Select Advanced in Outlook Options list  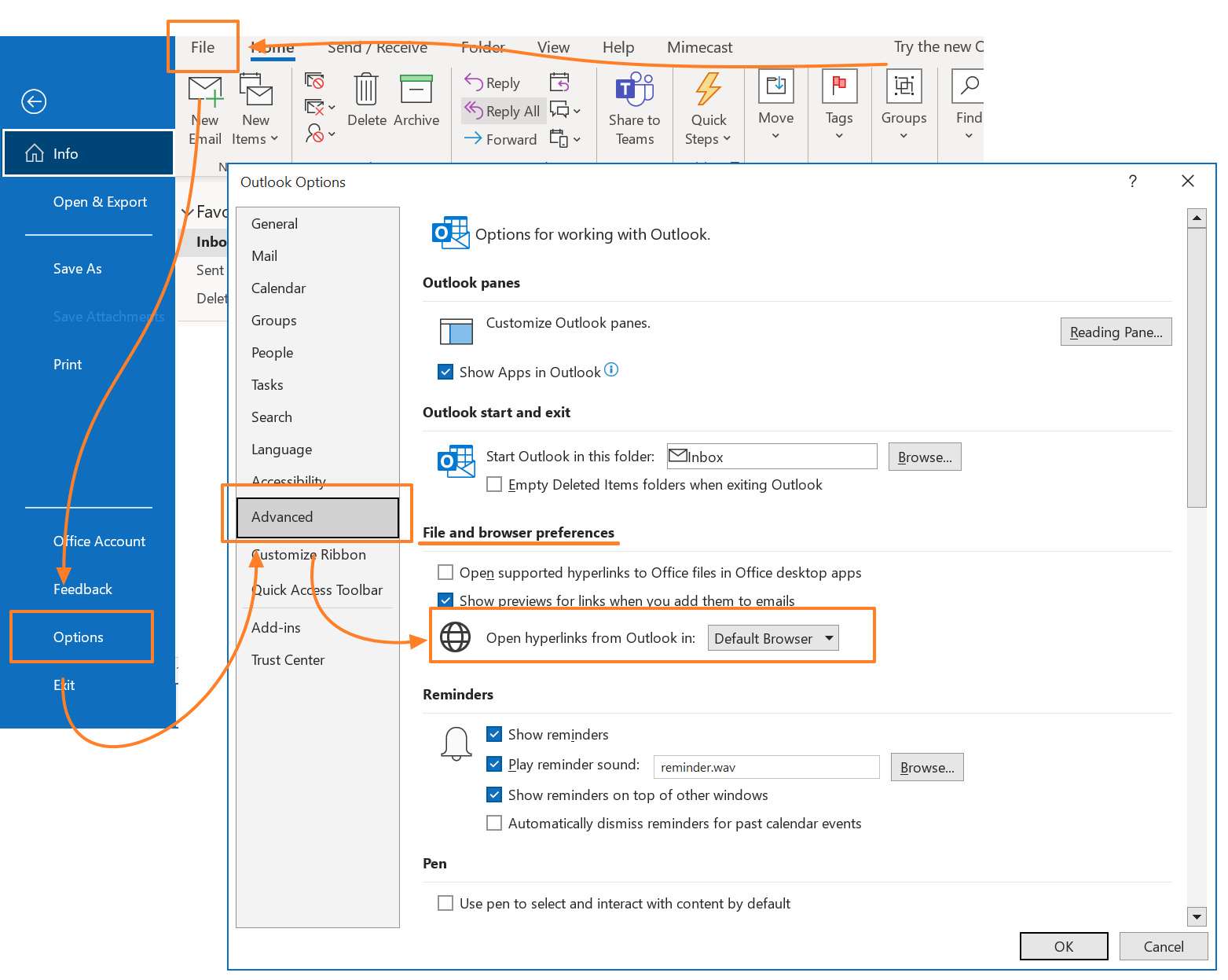coord(317,517)
